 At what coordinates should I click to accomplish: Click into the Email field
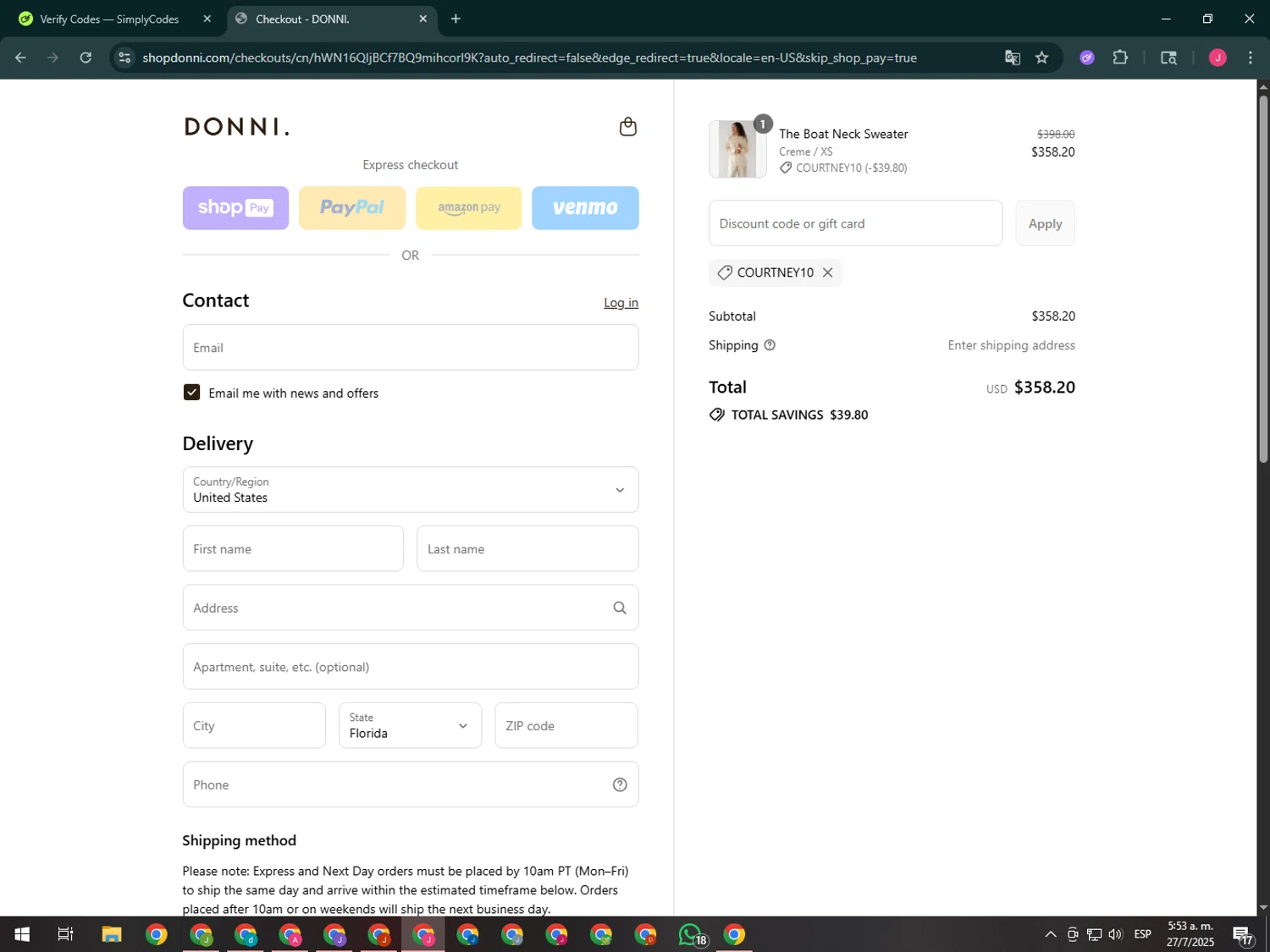(x=411, y=348)
